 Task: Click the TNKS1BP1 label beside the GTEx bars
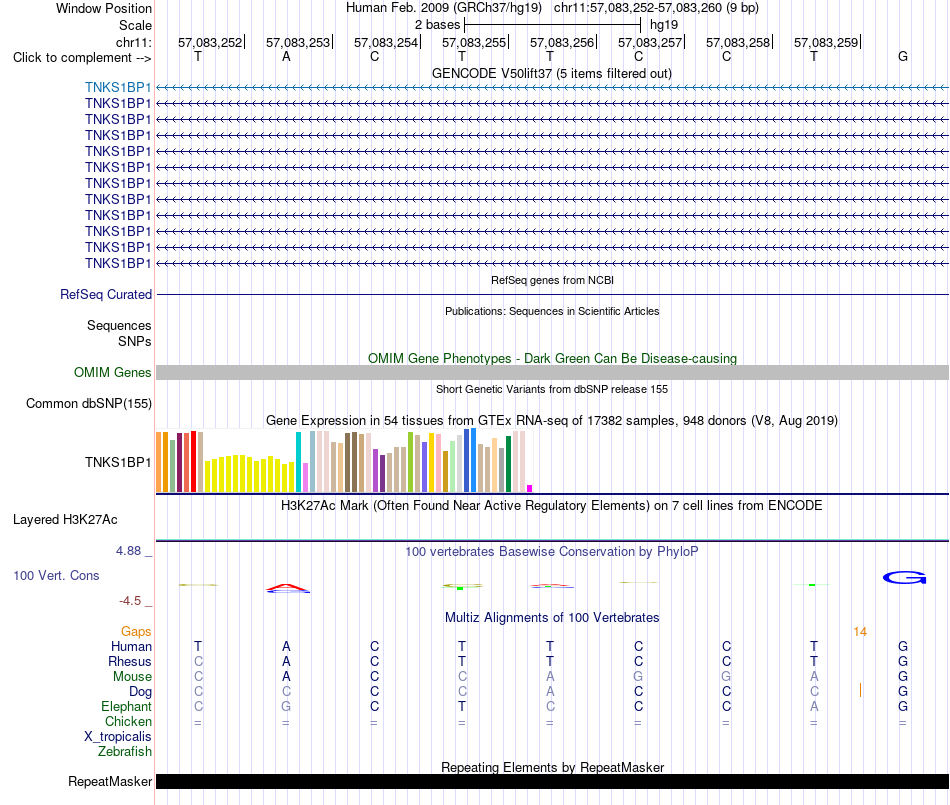click(118, 462)
